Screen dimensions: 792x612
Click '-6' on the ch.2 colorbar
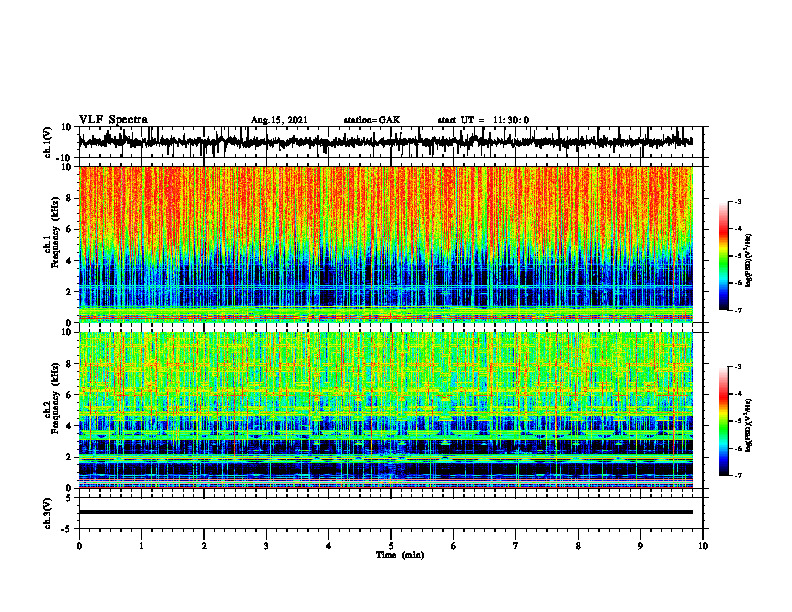pyautogui.click(x=738, y=448)
